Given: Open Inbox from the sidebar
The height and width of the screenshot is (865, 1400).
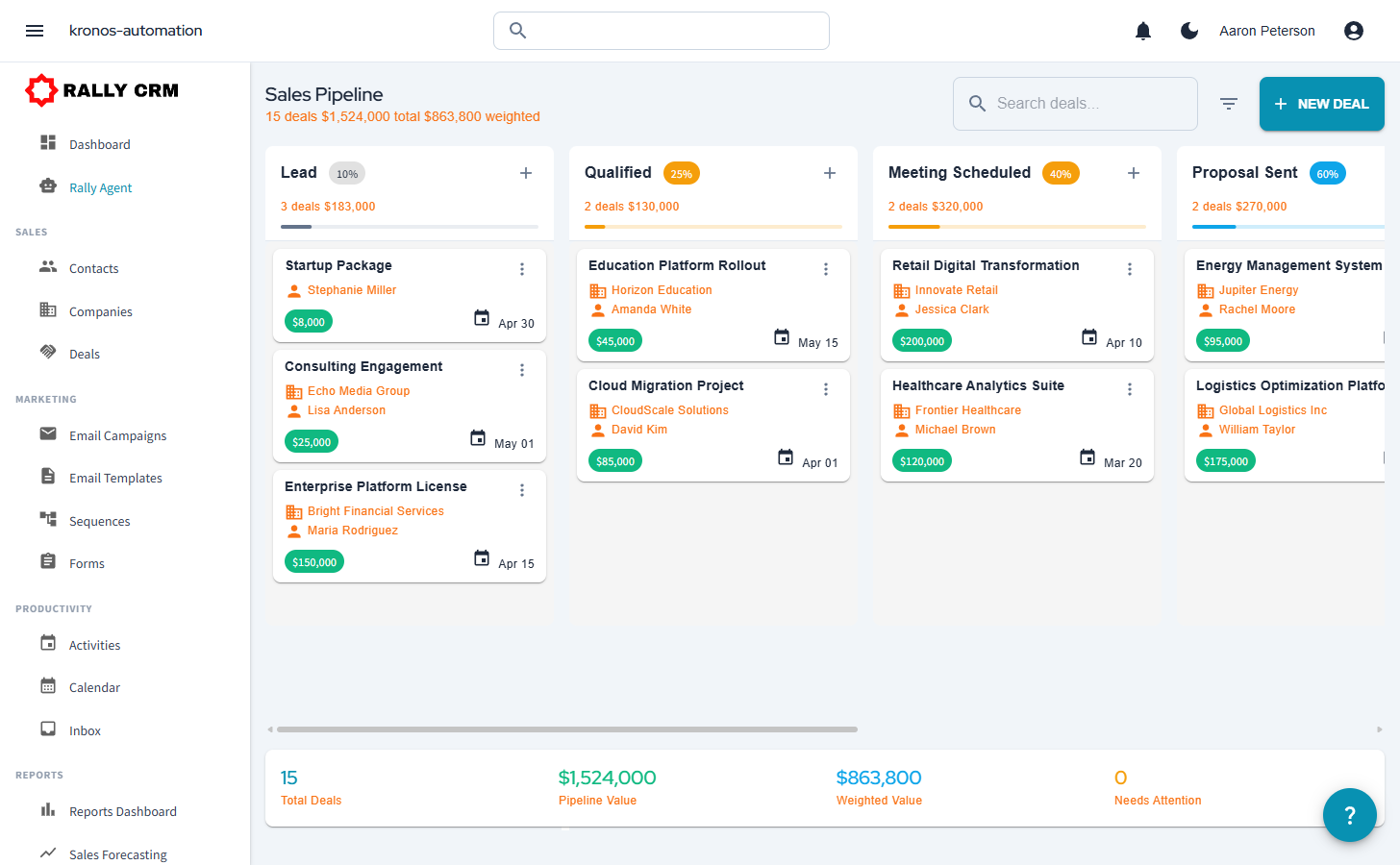Looking at the screenshot, I should click(x=86, y=729).
